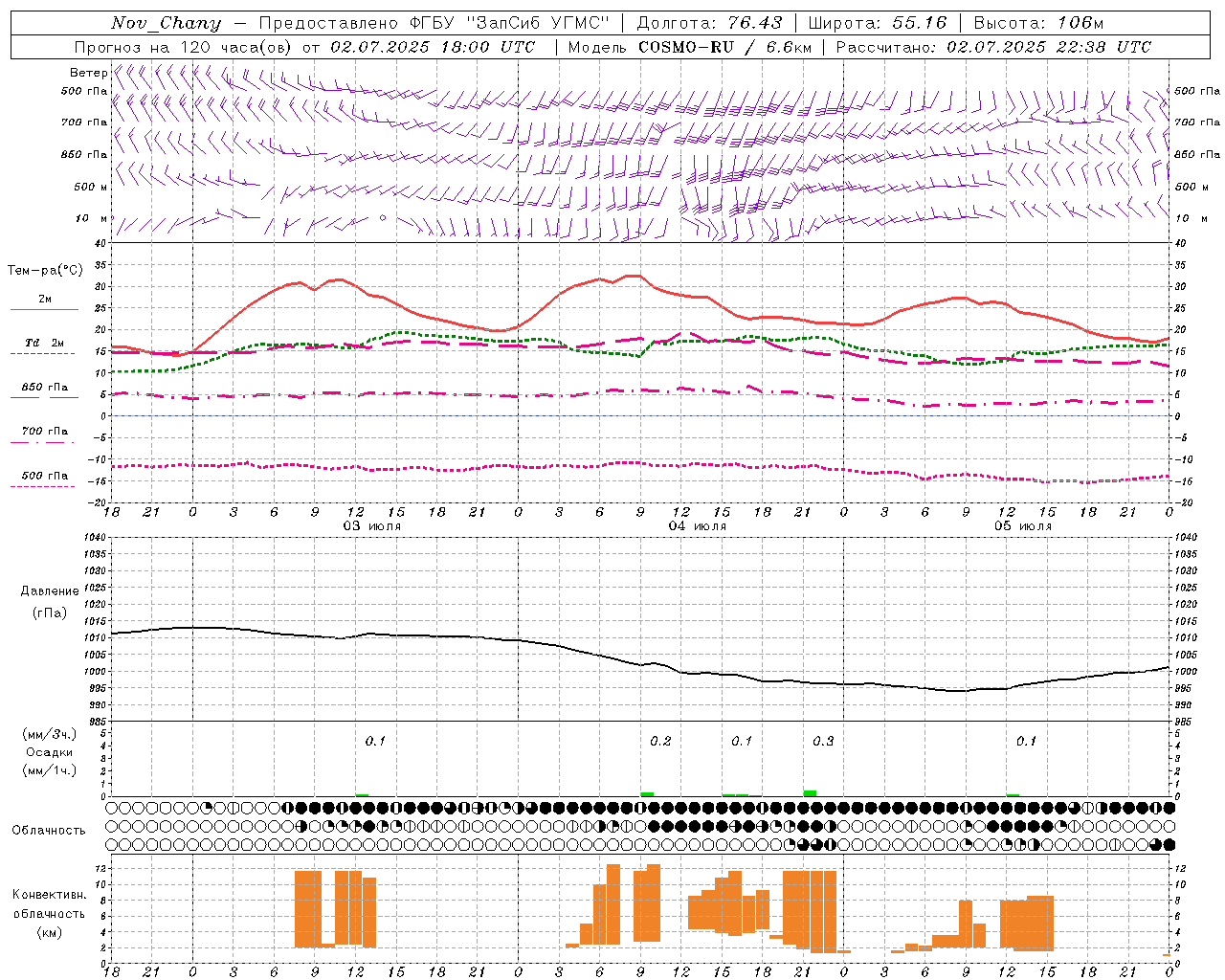Click the 'Давление' pressure panel label
Image resolution: width=1225 pixels, height=980 pixels.
[x=50, y=591]
